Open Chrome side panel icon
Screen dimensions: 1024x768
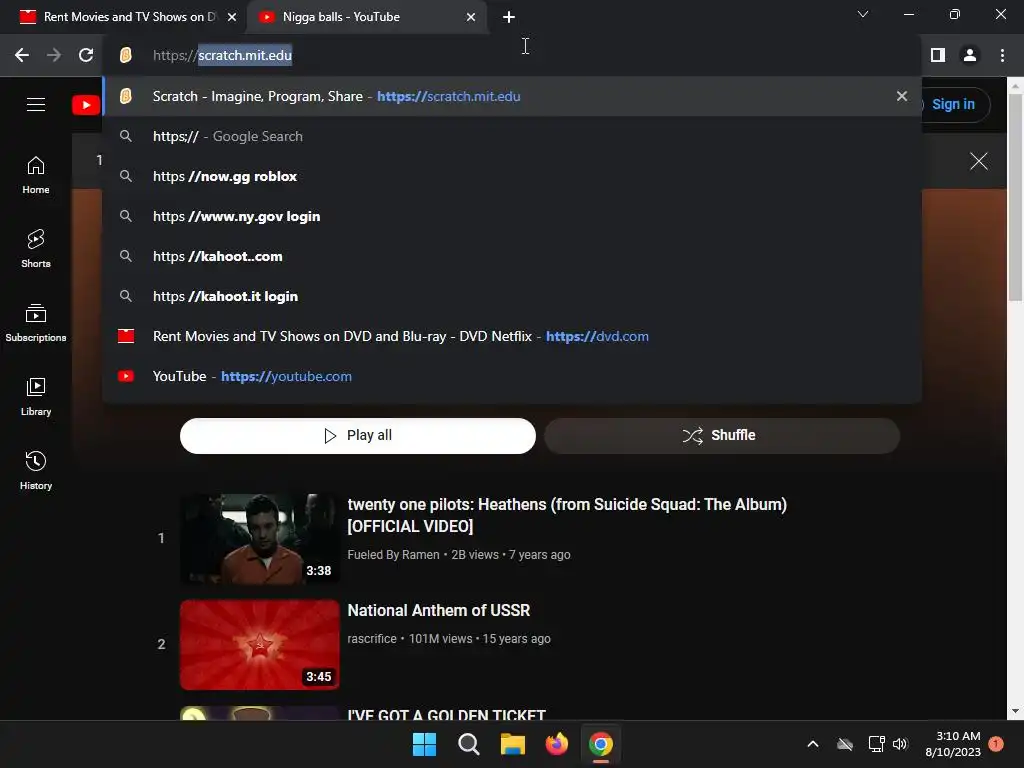(938, 55)
